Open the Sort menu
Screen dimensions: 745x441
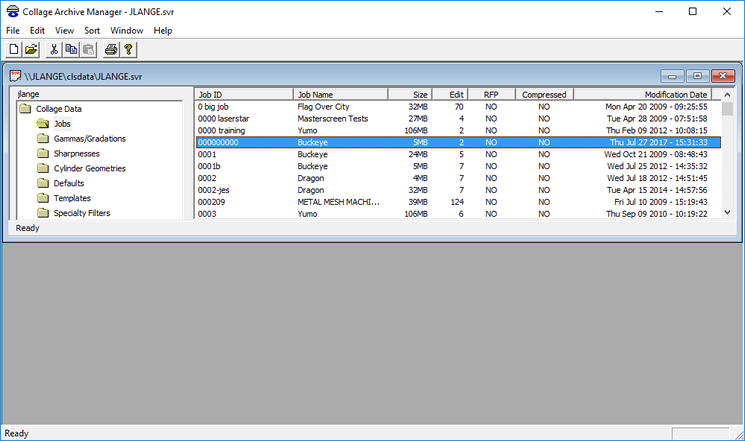click(92, 31)
